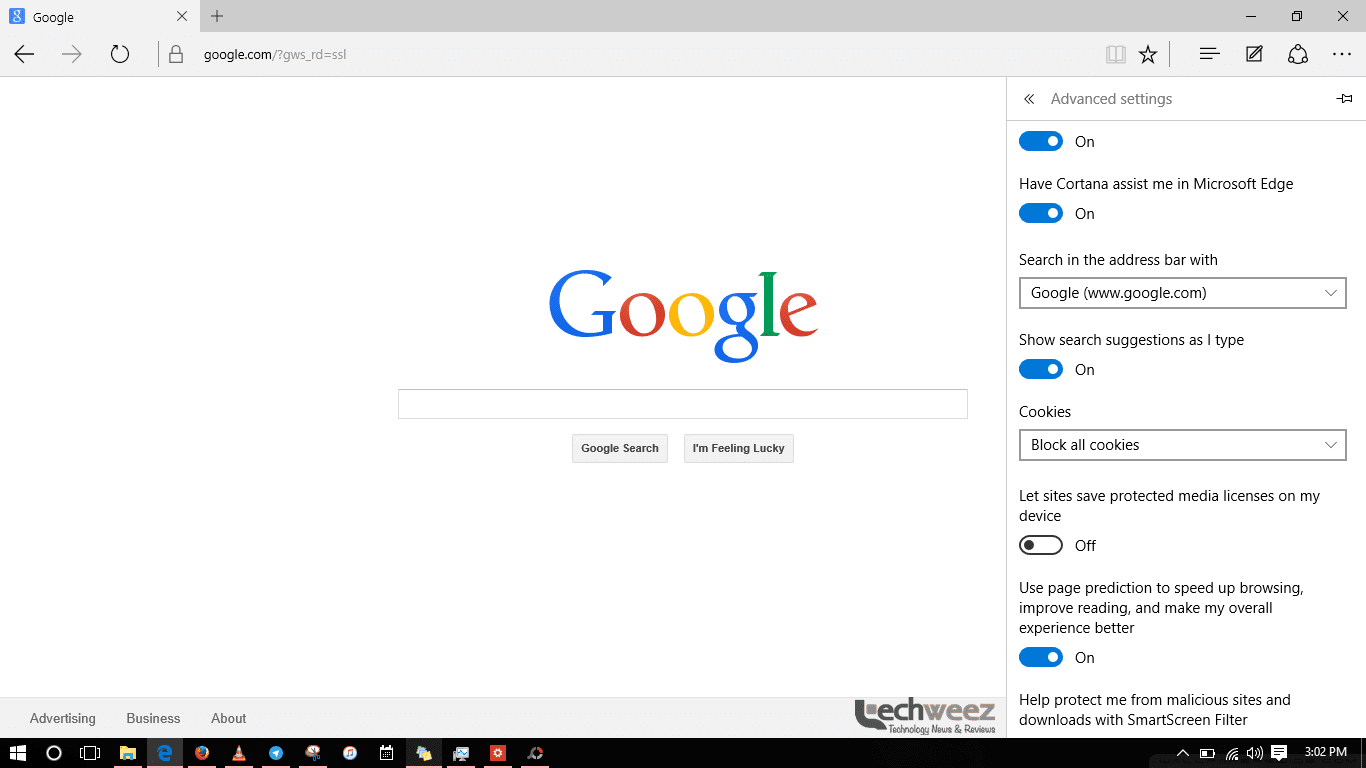This screenshot has height=768, width=1366.
Task: Click the Google logo
Action: point(683,315)
